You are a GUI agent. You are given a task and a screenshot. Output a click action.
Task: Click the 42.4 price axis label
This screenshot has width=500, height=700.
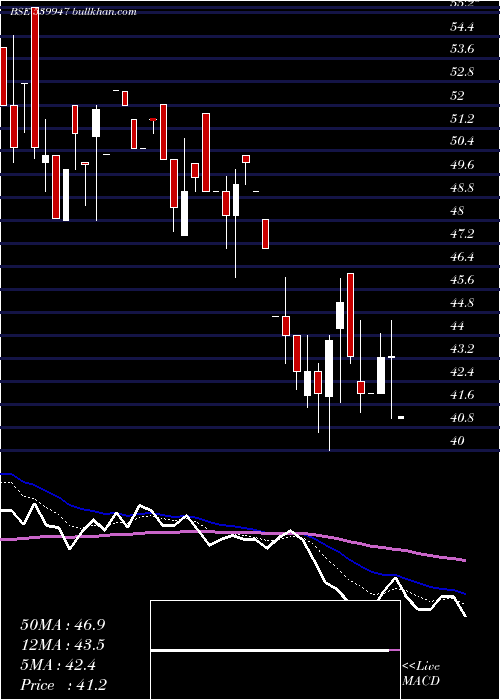pyautogui.click(x=462, y=372)
